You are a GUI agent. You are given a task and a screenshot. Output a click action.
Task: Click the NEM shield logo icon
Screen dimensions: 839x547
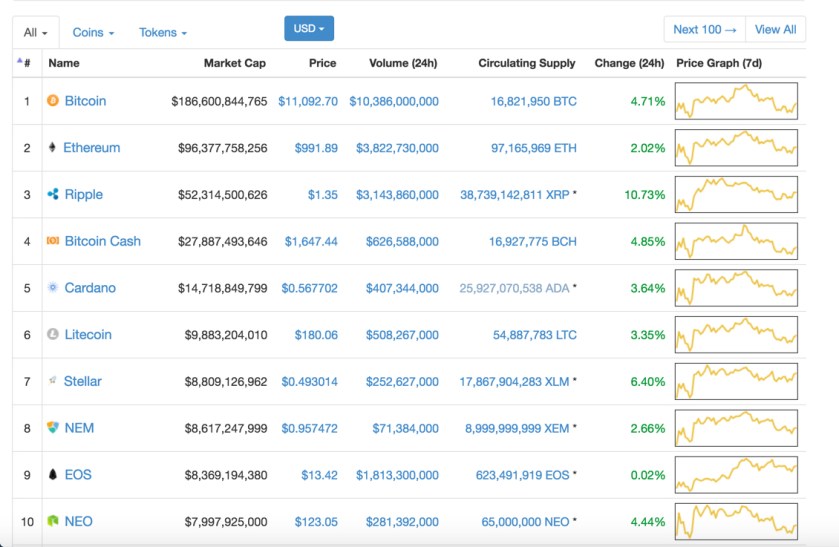click(52, 427)
